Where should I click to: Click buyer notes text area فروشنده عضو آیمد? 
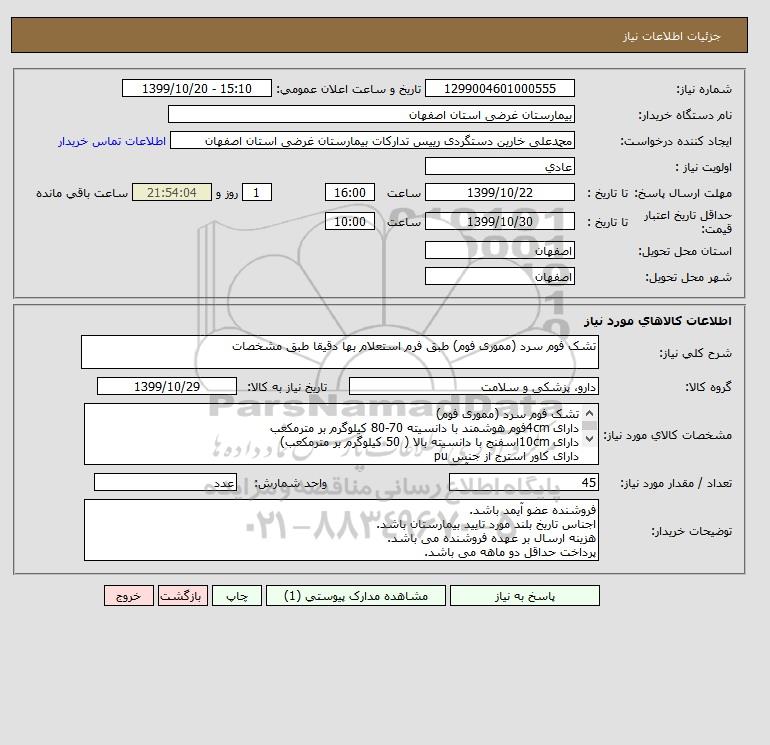pyautogui.click(x=341, y=530)
